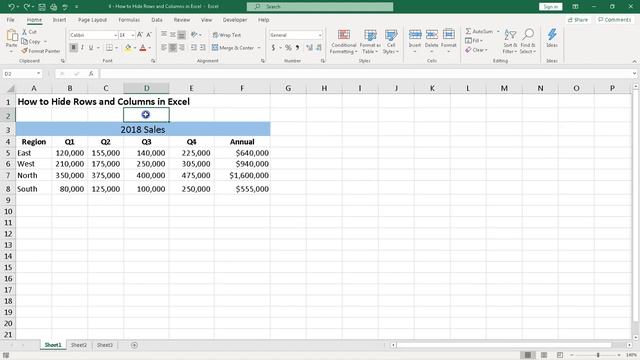Open the fill color dropdown arrow
The height and width of the screenshot is (360, 640).
(x=134, y=48)
